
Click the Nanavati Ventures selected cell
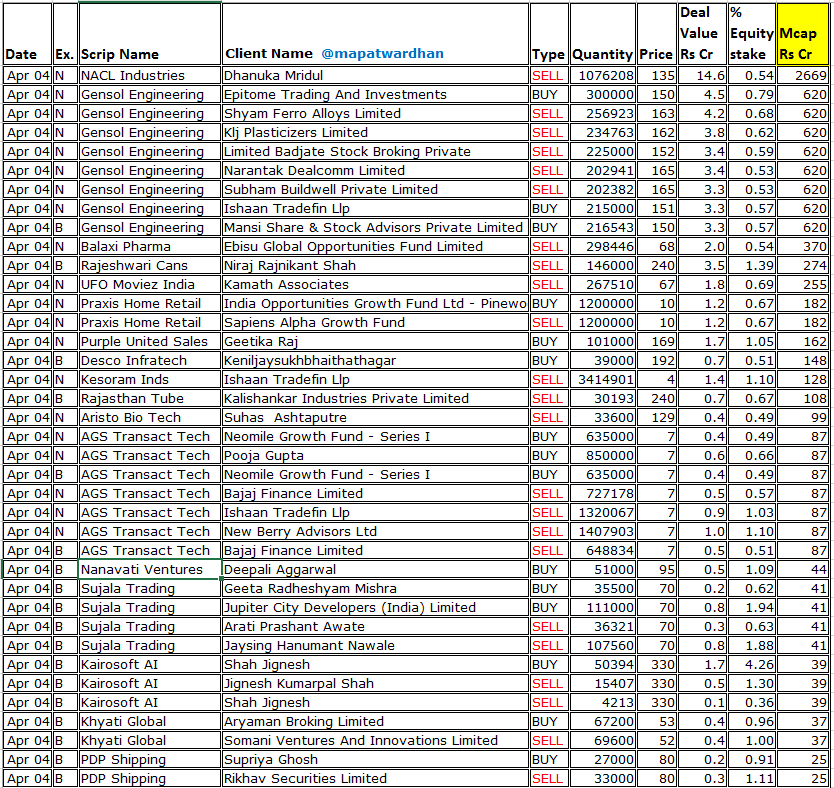[149, 569]
